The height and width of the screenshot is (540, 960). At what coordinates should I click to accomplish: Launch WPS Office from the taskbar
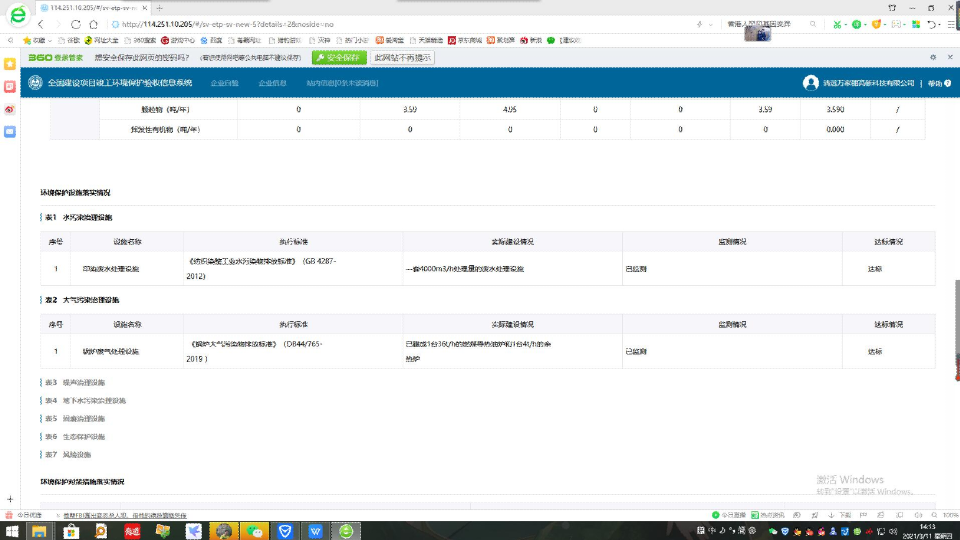click(315, 530)
